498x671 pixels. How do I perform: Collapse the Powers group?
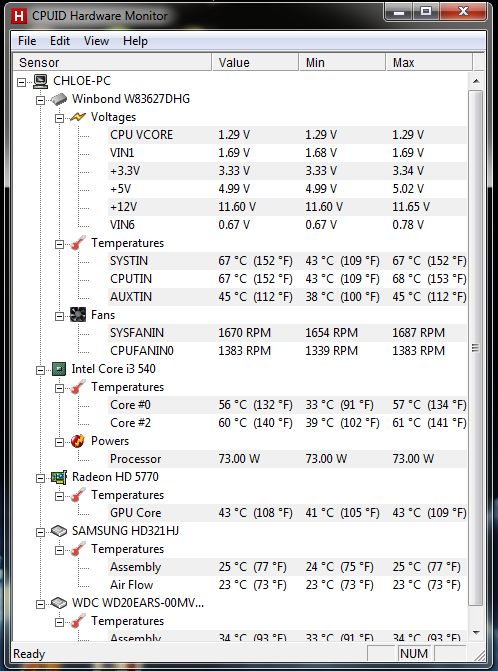[x=59, y=442]
